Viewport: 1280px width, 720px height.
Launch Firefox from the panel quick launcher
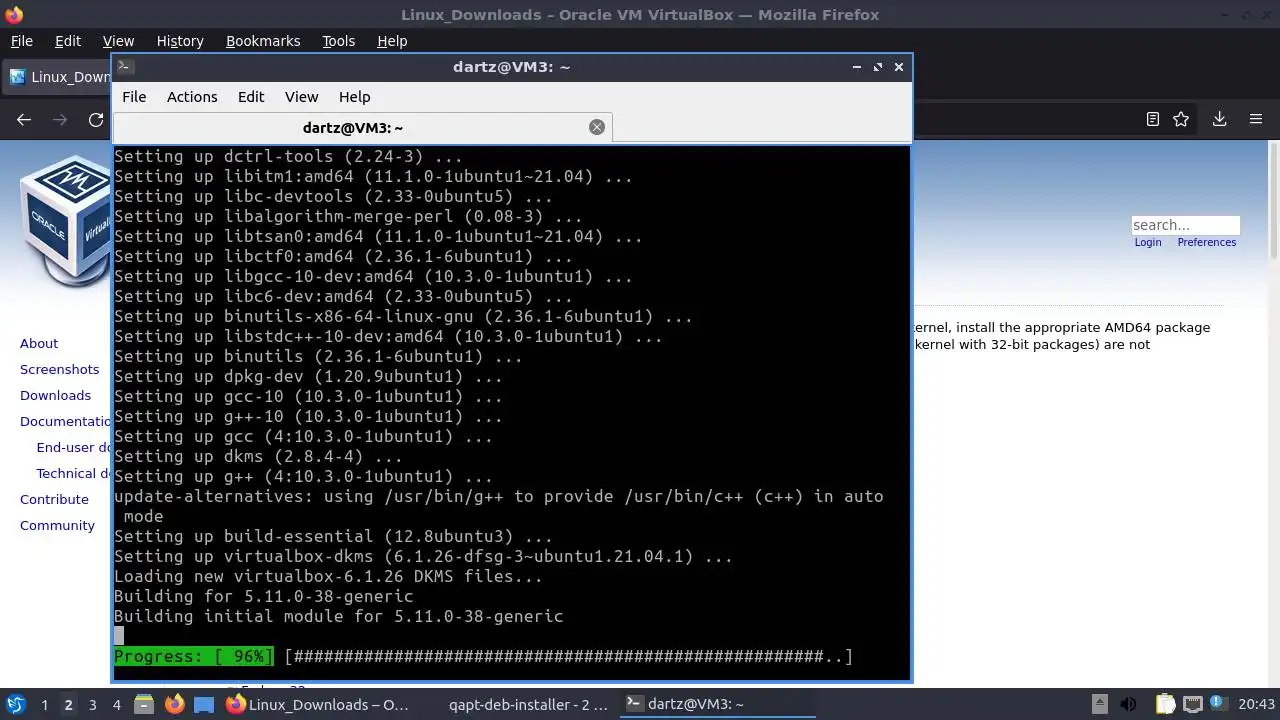coord(174,704)
